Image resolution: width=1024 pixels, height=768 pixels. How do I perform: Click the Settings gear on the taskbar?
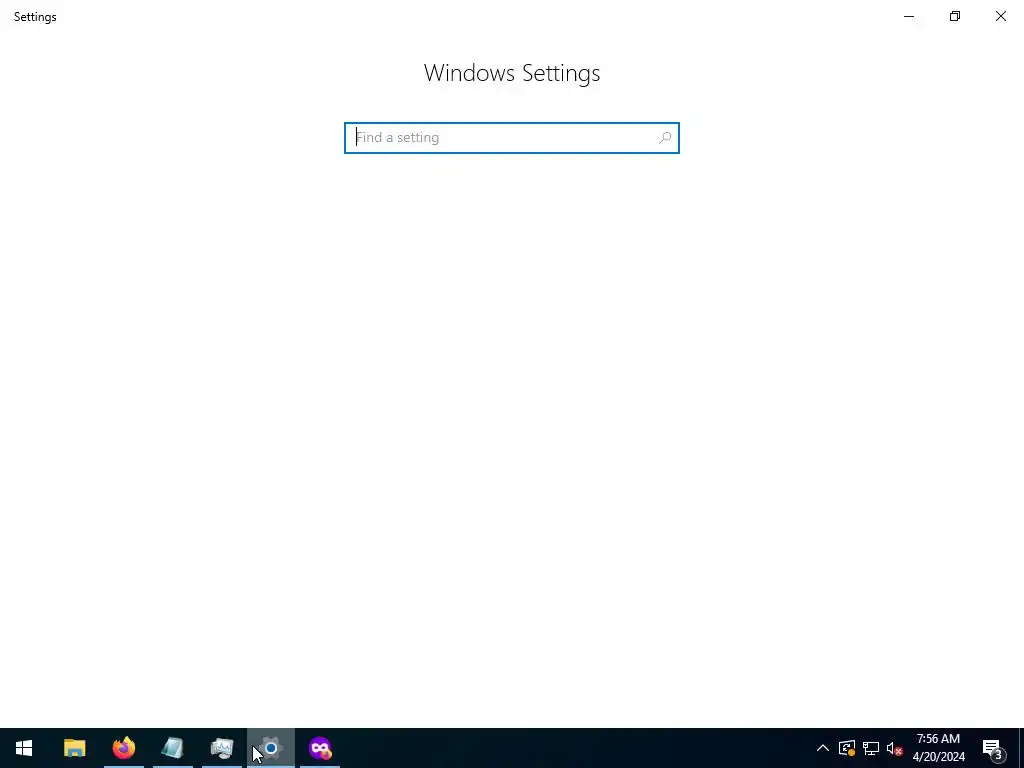coord(271,748)
